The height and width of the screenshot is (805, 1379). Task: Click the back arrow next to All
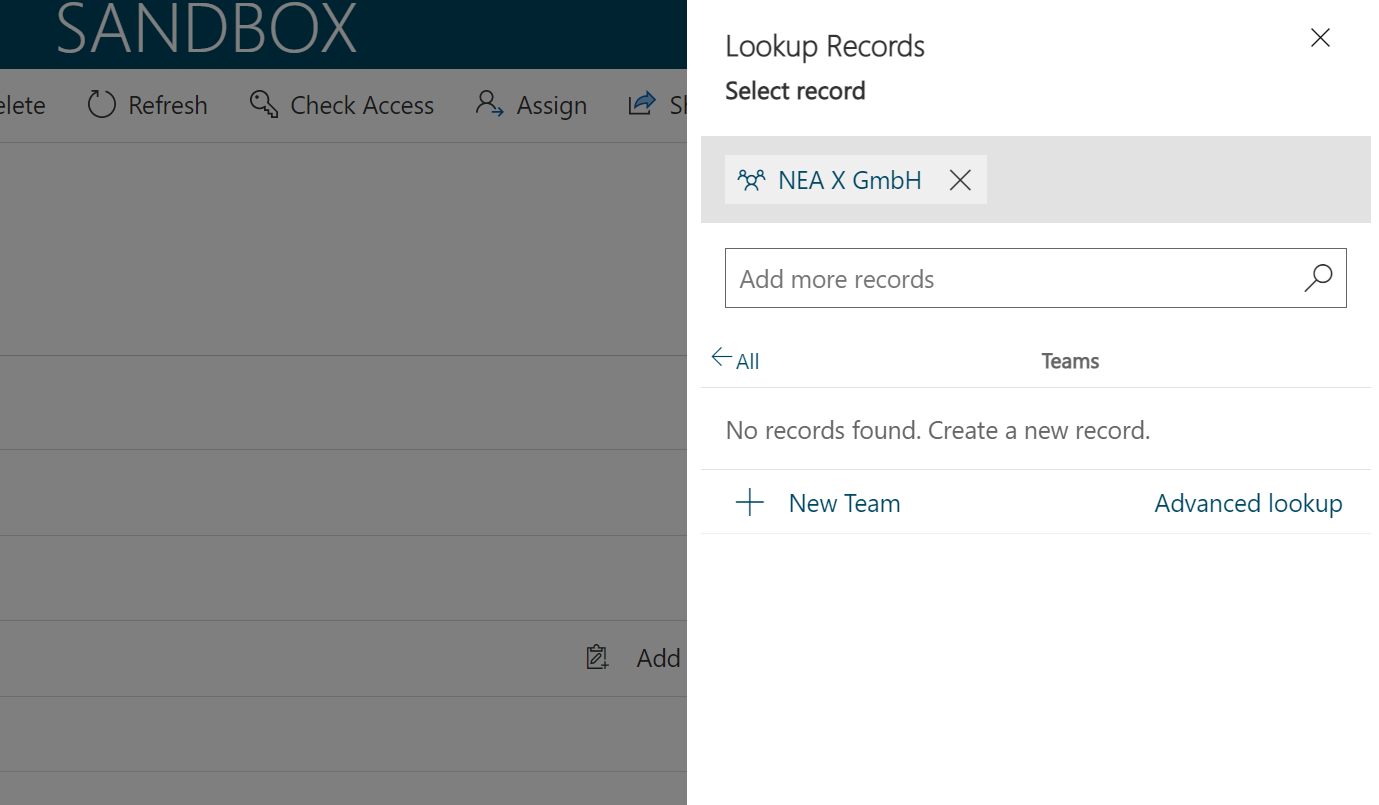tap(721, 358)
